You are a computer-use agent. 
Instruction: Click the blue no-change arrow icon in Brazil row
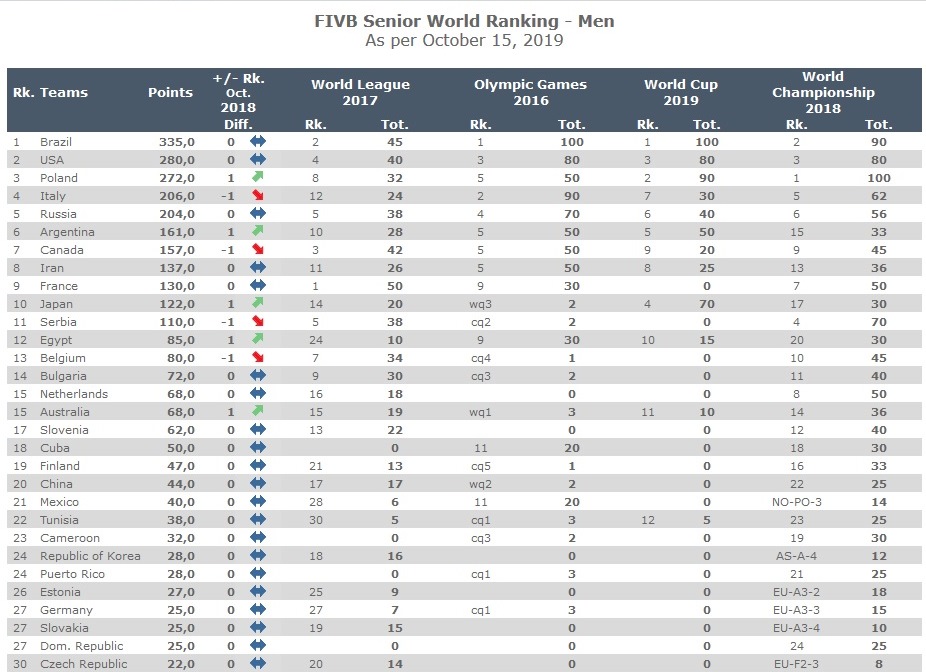click(x=258, y=141)
